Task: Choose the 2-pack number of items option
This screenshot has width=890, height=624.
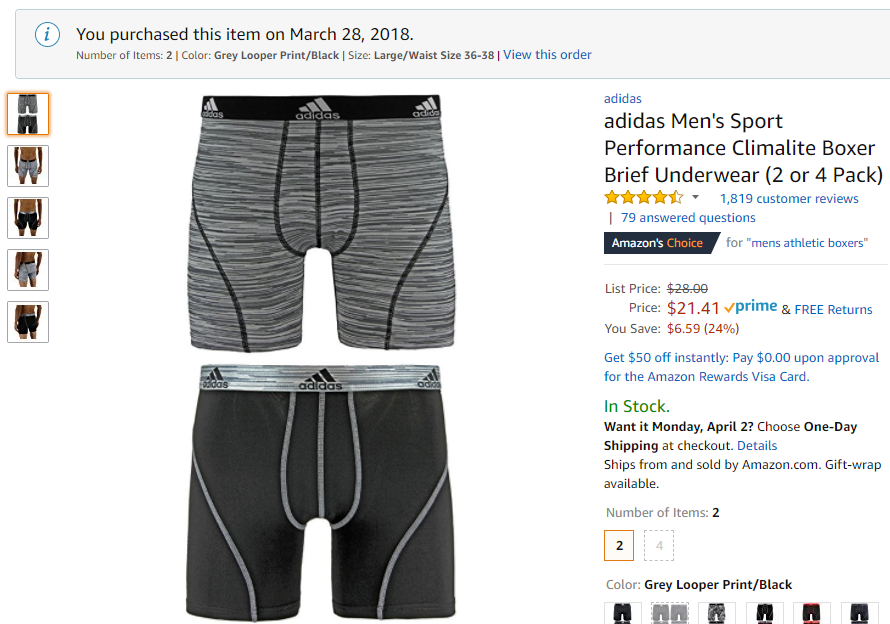Action: tap(619, 546)
